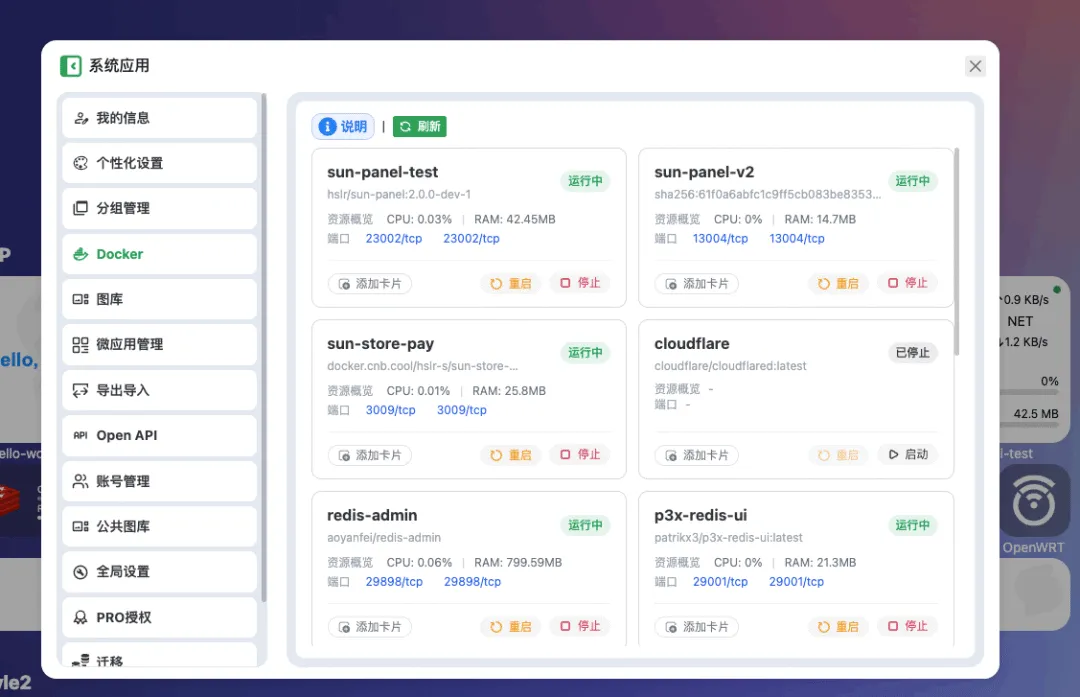Stop the p3x-redis-ui container
The image size is (1080, 697).
pyautogui.click(x=907, y=625)
